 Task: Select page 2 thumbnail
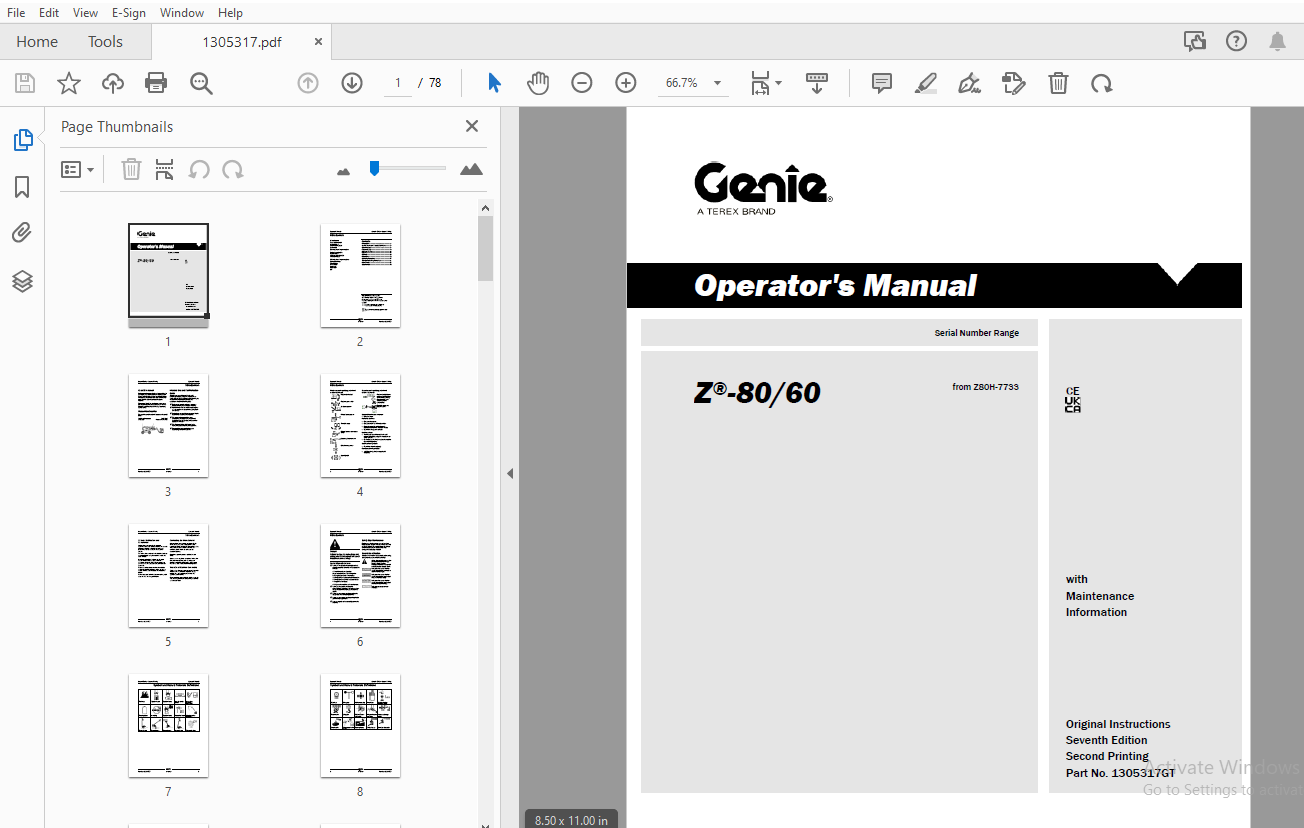pos(360,275)
